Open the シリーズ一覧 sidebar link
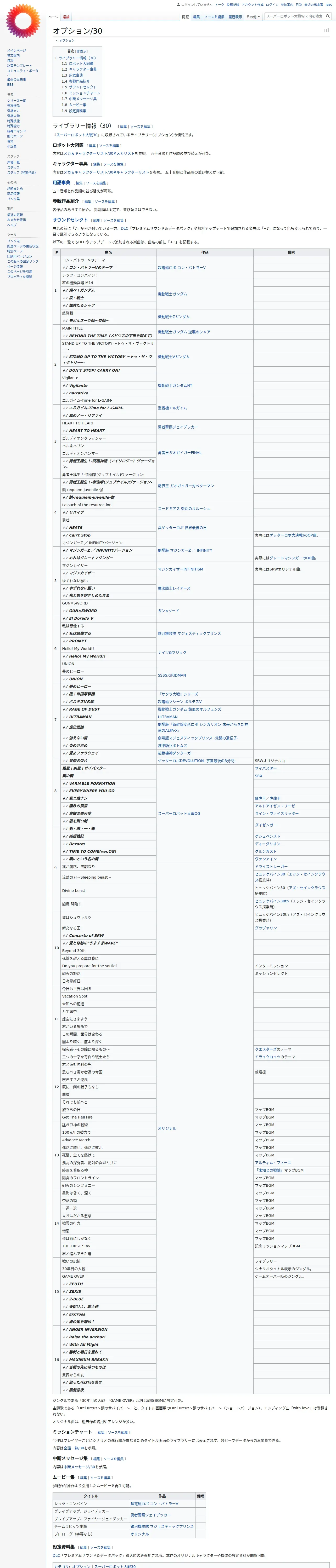The width and height of the screenshot is (336, 1568). click(16, 100)
